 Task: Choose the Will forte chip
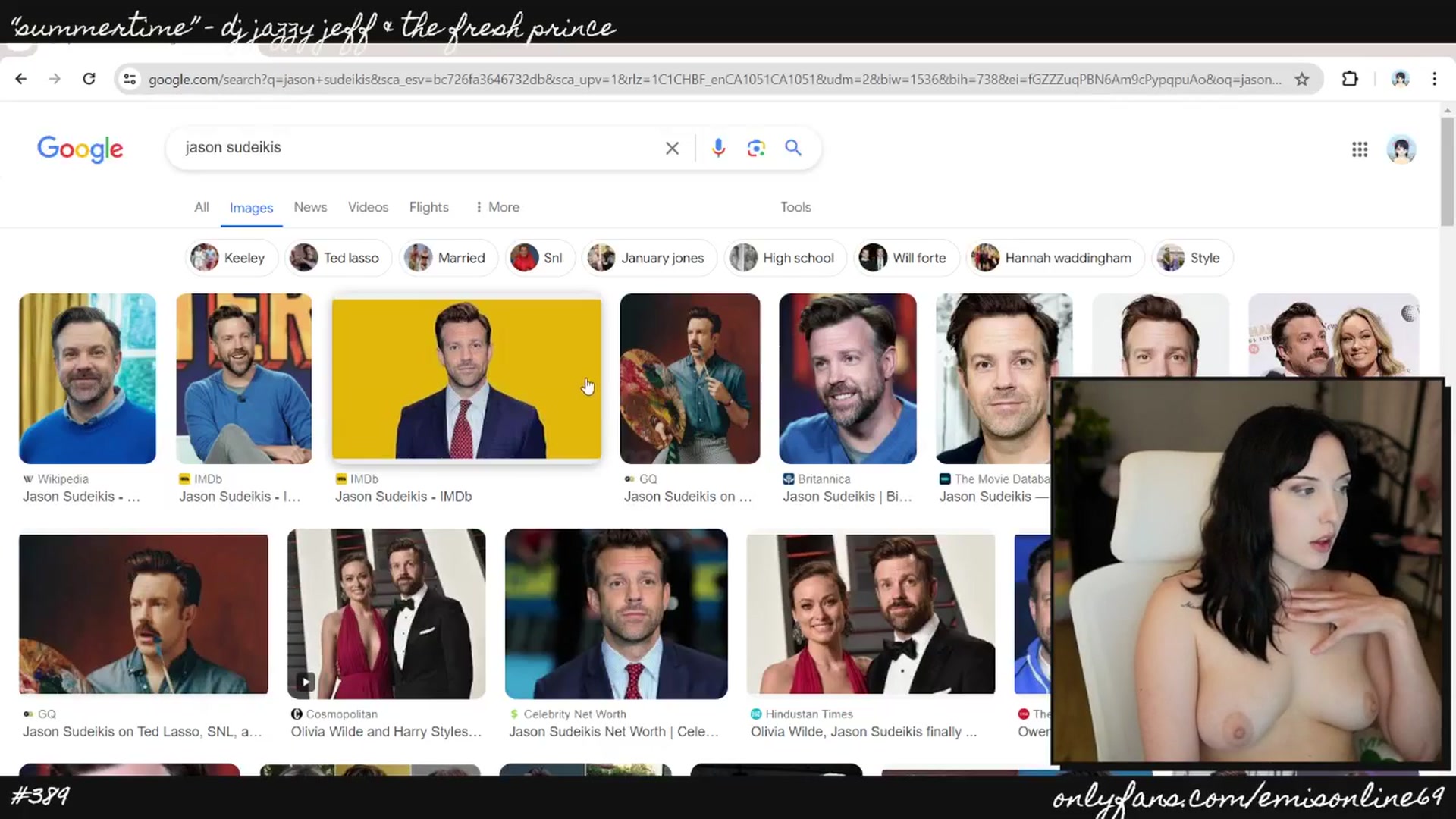click(905, 258)
